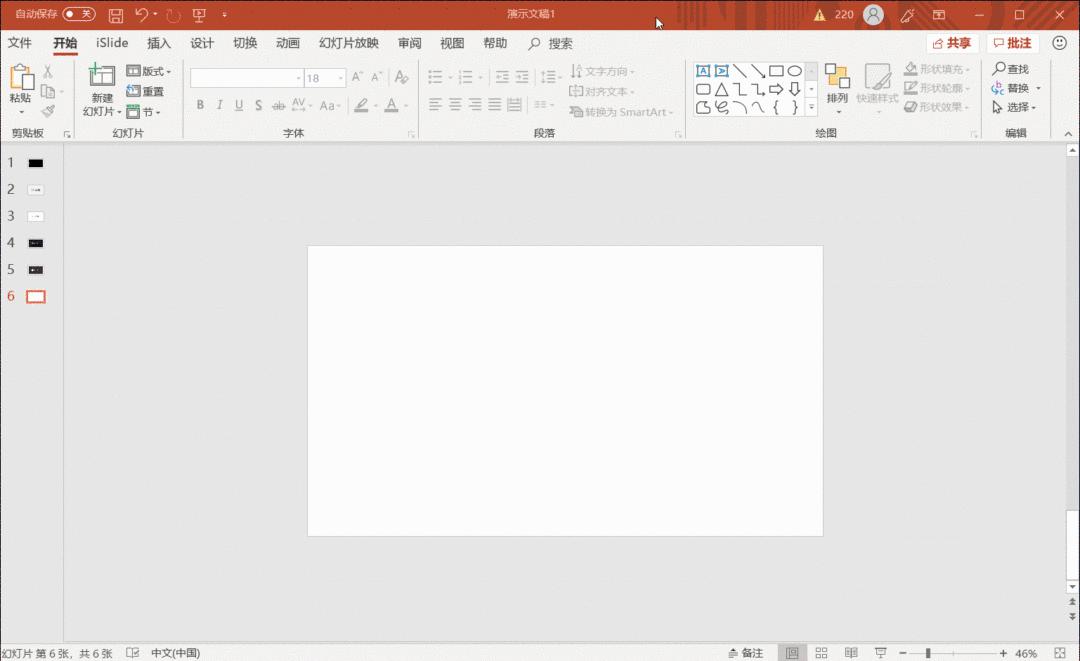Switch to the 插入 (Insert) ribbon tab

[159, 43]
